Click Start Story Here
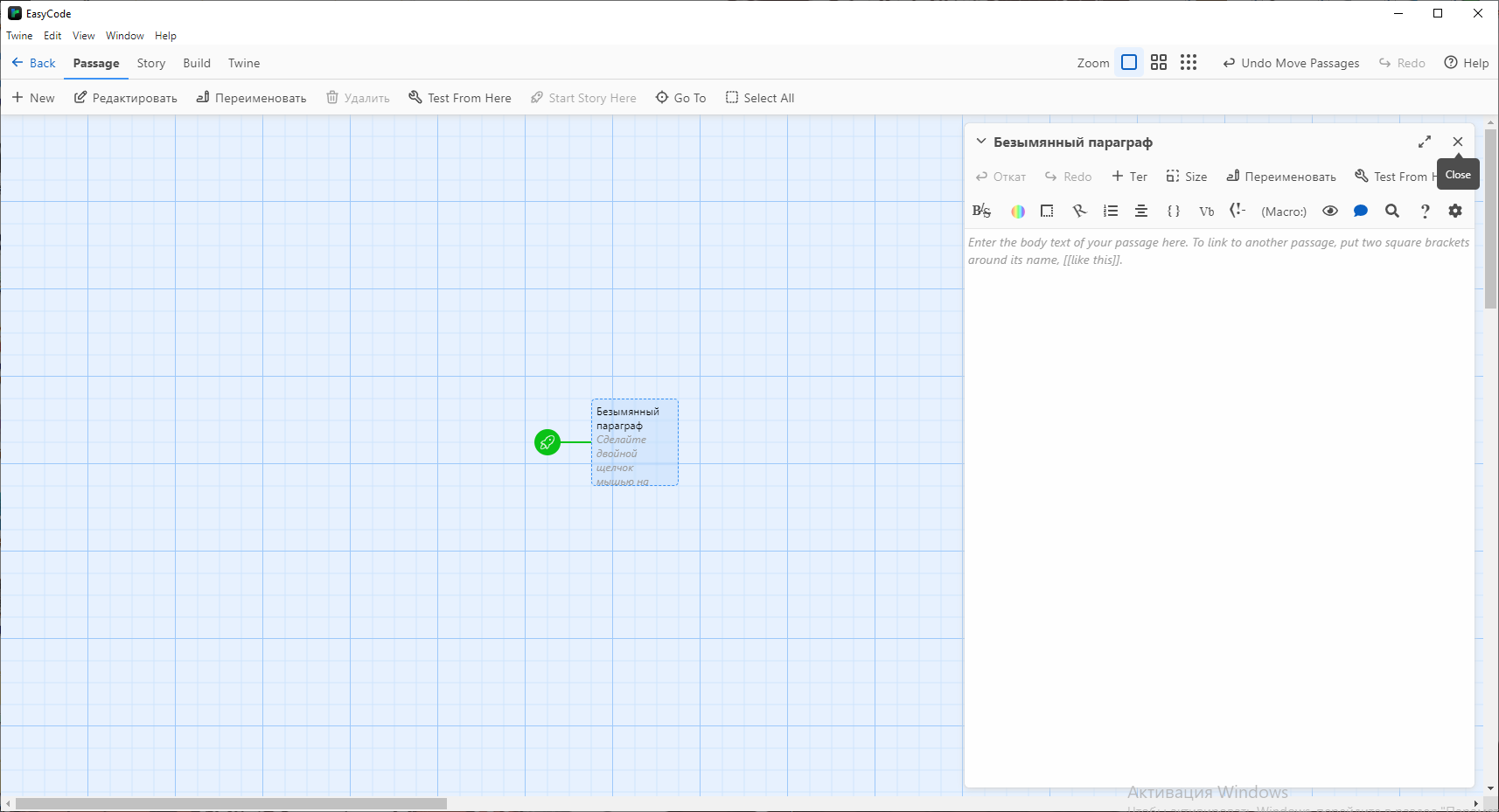This screenshot has width=1499, height=812. [x=583, y=98]
